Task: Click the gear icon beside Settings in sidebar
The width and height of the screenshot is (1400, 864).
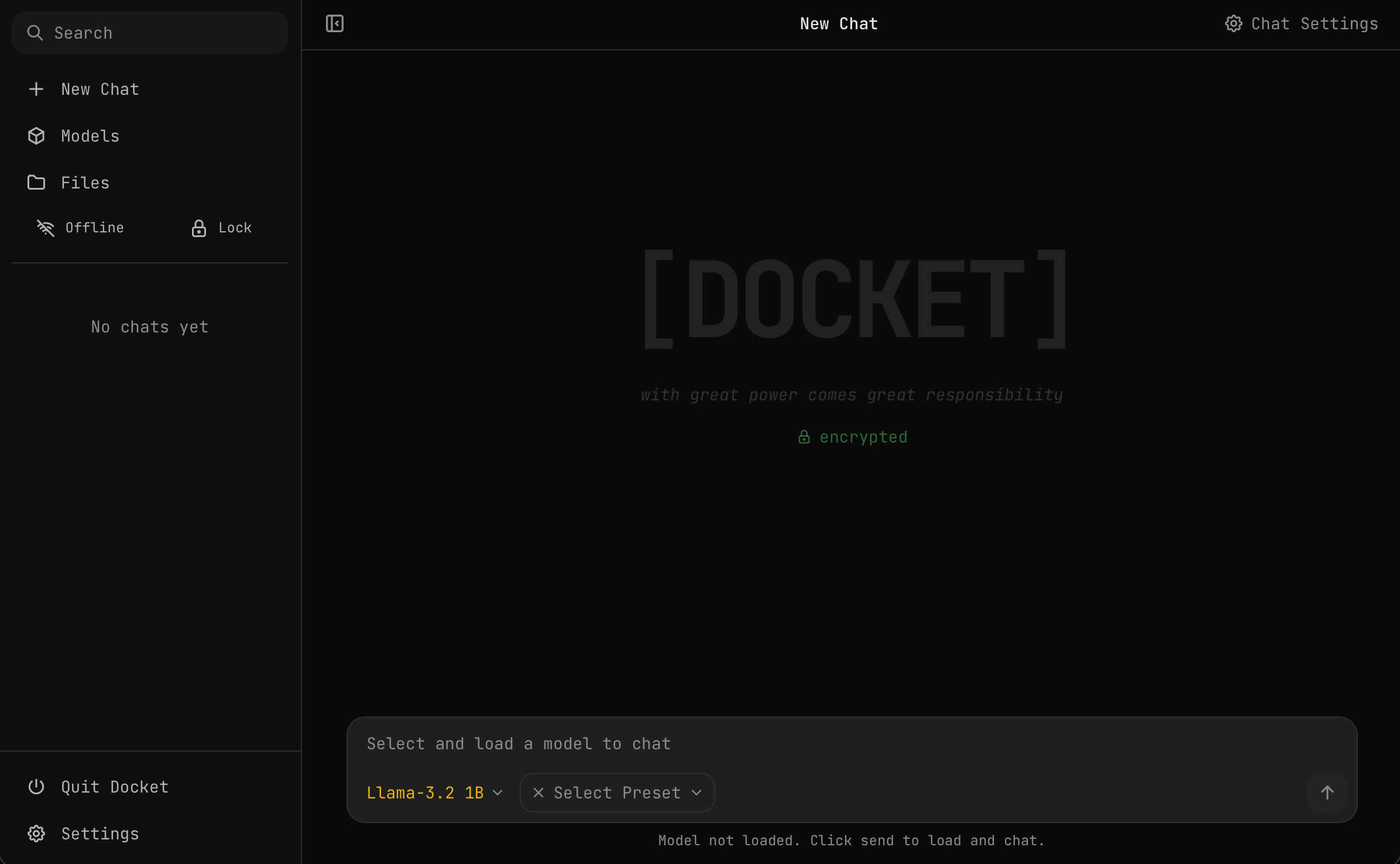Action: pyautogui.click(x=36, y=834)
